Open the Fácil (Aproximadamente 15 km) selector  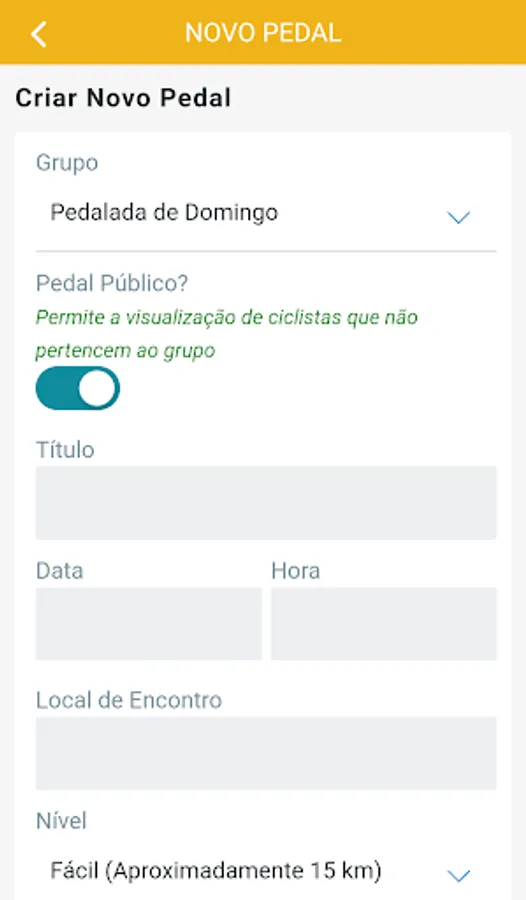[266, 871]
